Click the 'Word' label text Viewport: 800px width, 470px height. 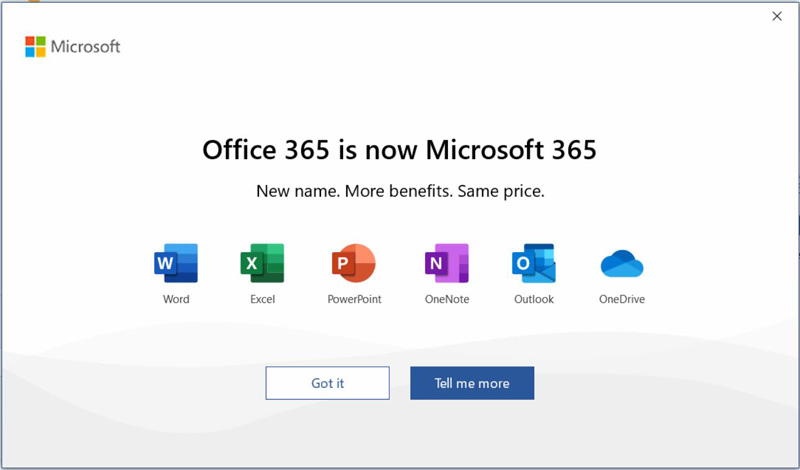coord(176,299)
